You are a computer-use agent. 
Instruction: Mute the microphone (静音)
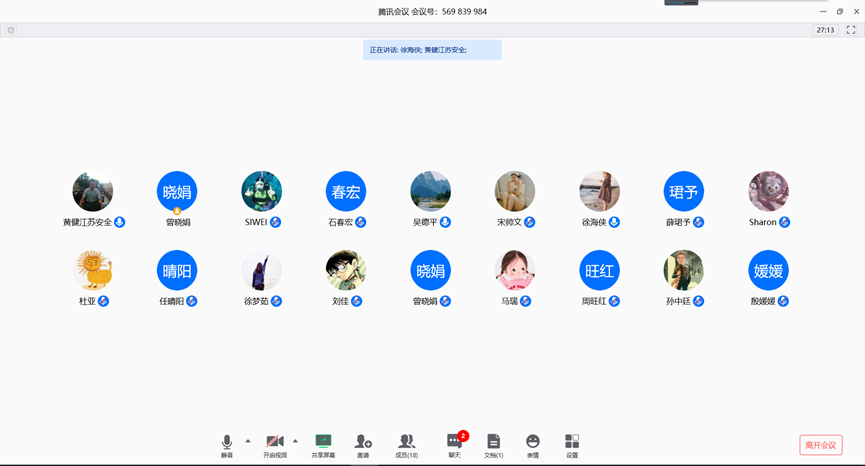227,444
